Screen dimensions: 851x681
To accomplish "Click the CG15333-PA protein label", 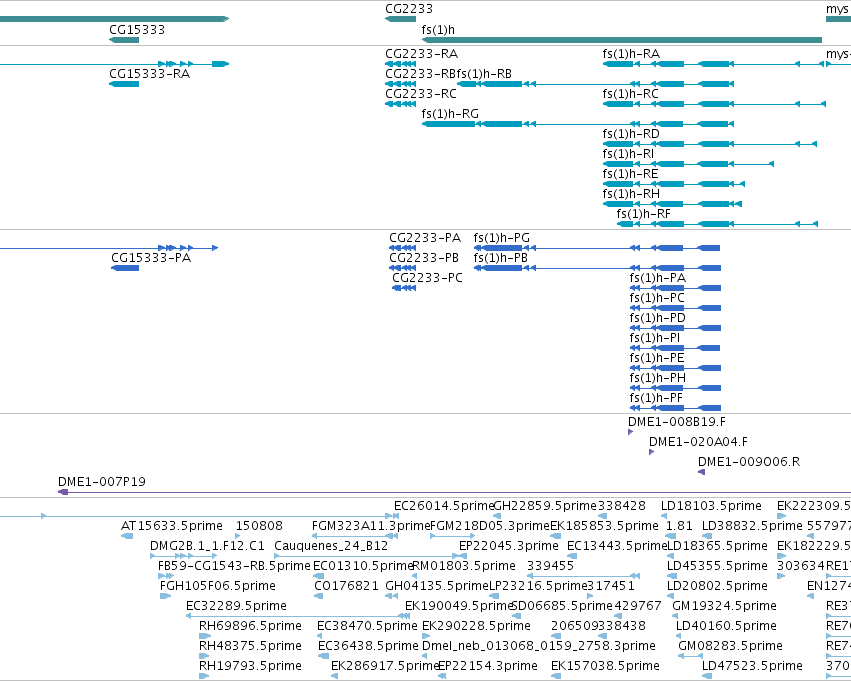I will [x=151, y=258].
